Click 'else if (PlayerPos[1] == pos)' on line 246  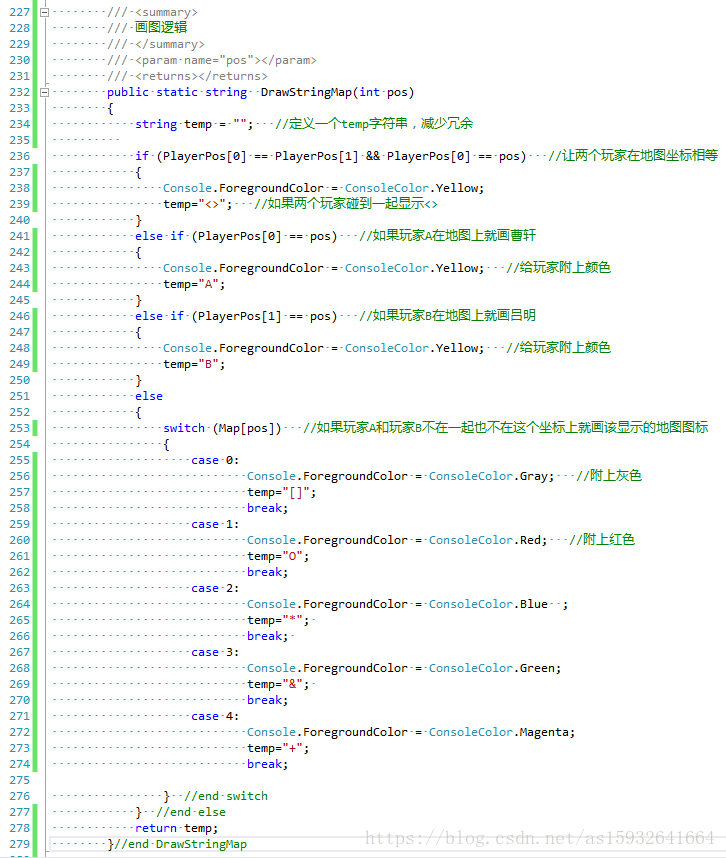[236, 316]
